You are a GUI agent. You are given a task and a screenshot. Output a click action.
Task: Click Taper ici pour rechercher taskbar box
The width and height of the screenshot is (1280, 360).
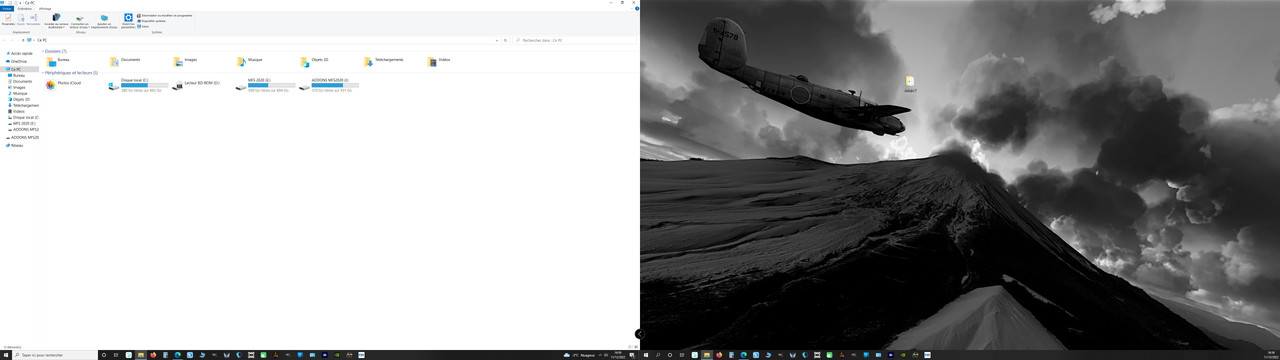55,355
